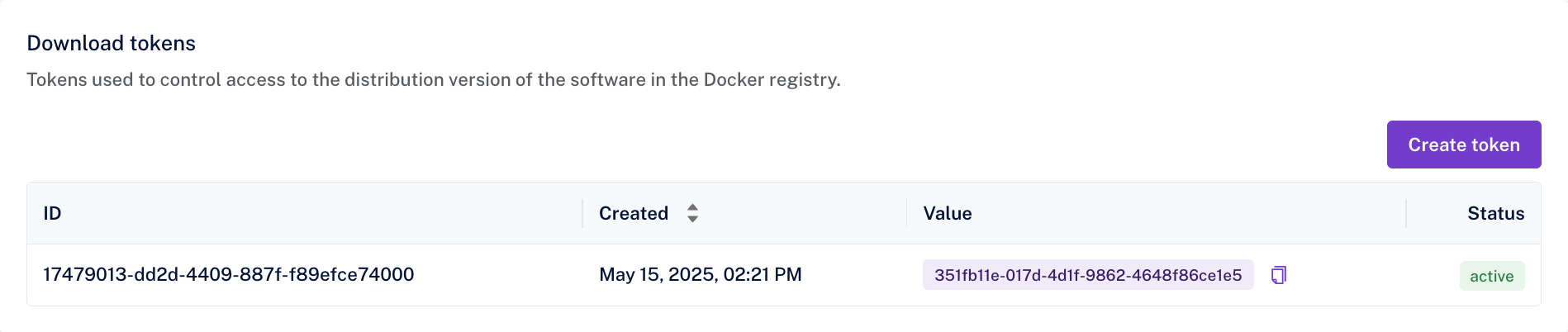
Task: Click the green active status badge
Action: pyautogui.click(x=1491, y=276)
